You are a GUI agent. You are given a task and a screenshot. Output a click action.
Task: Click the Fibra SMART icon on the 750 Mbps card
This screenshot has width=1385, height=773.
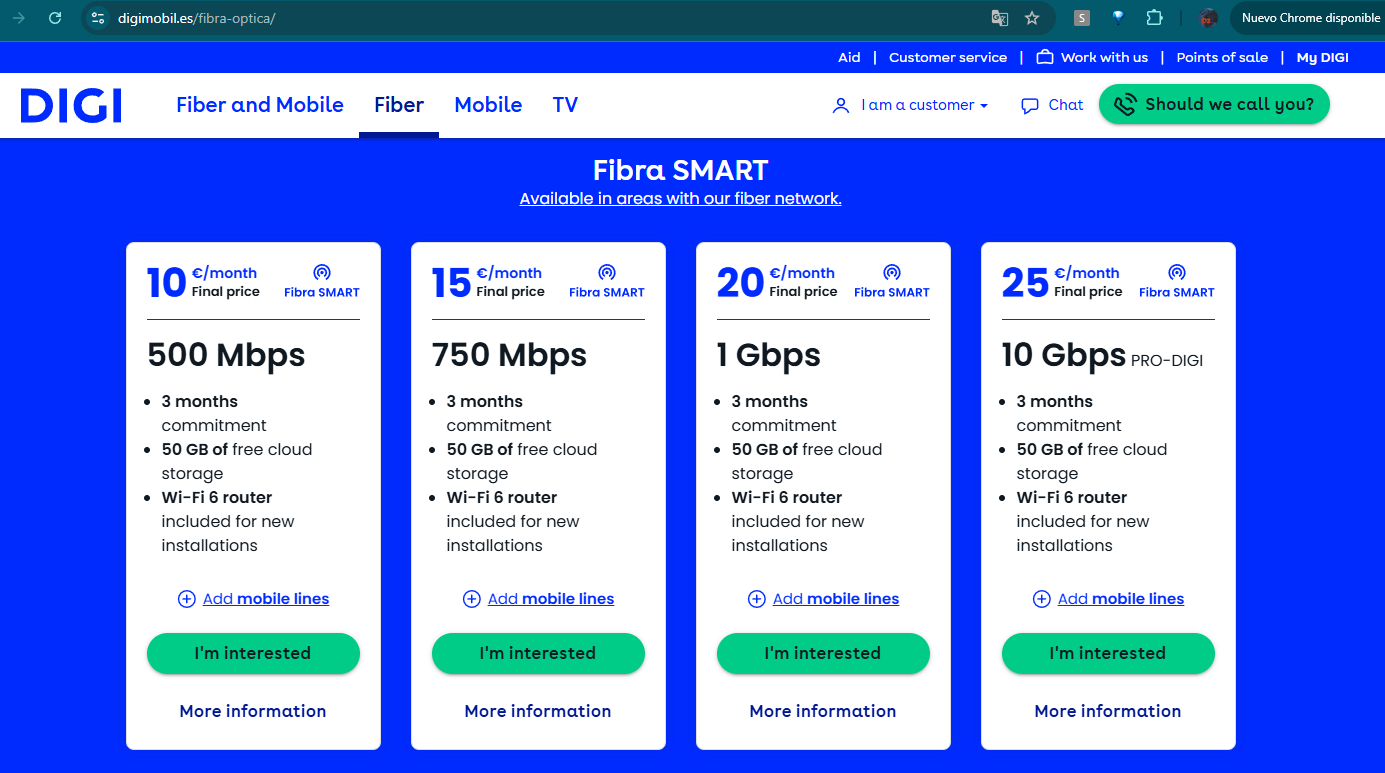(607, 272)
